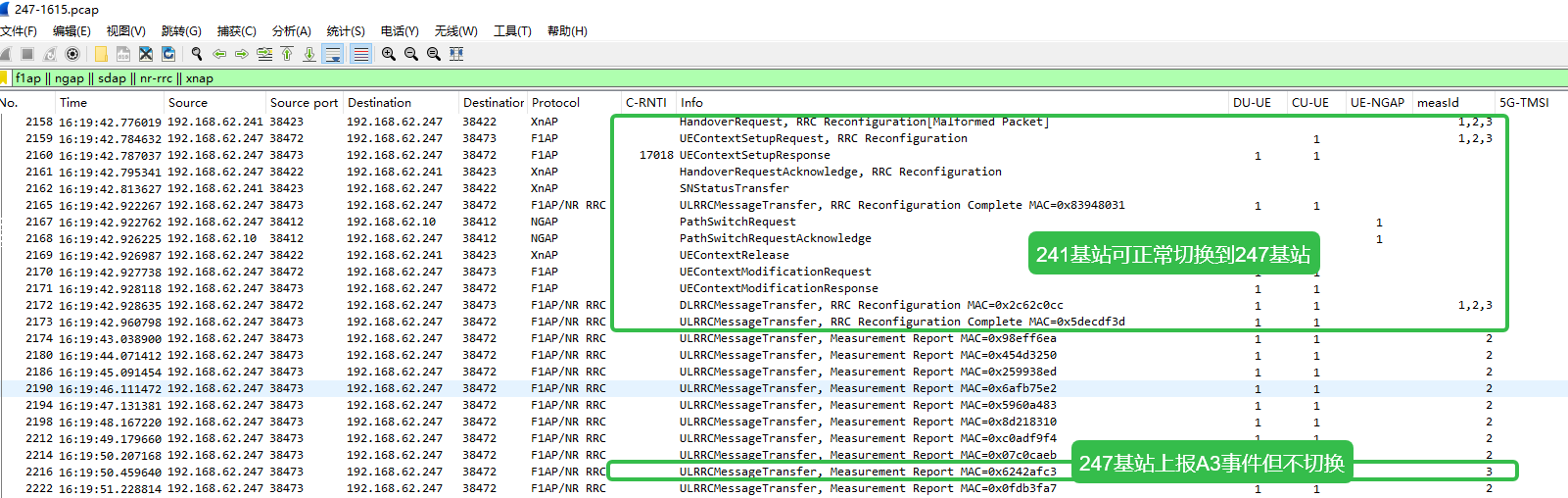Screen dimensions: 1568x498
Task: Go to next packet in history arrow
Action: (x=241, y=54)
